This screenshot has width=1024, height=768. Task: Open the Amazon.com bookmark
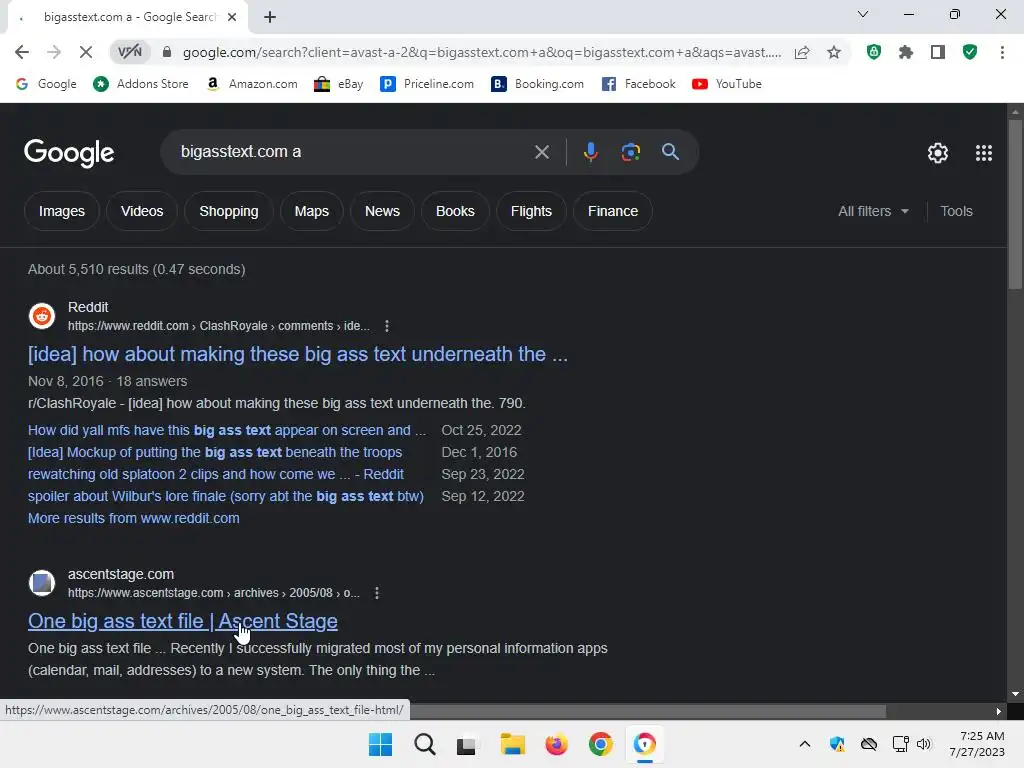point(251,84)
